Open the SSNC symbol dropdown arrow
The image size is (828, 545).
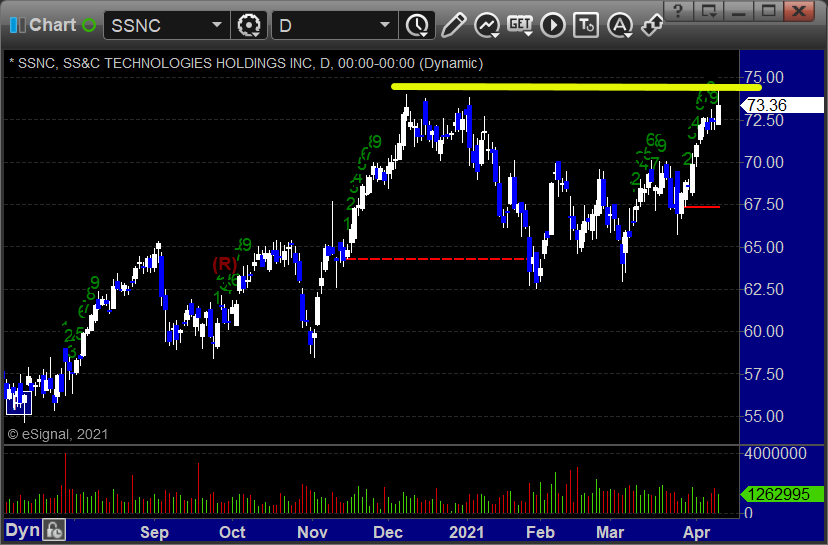pos(217,25)
